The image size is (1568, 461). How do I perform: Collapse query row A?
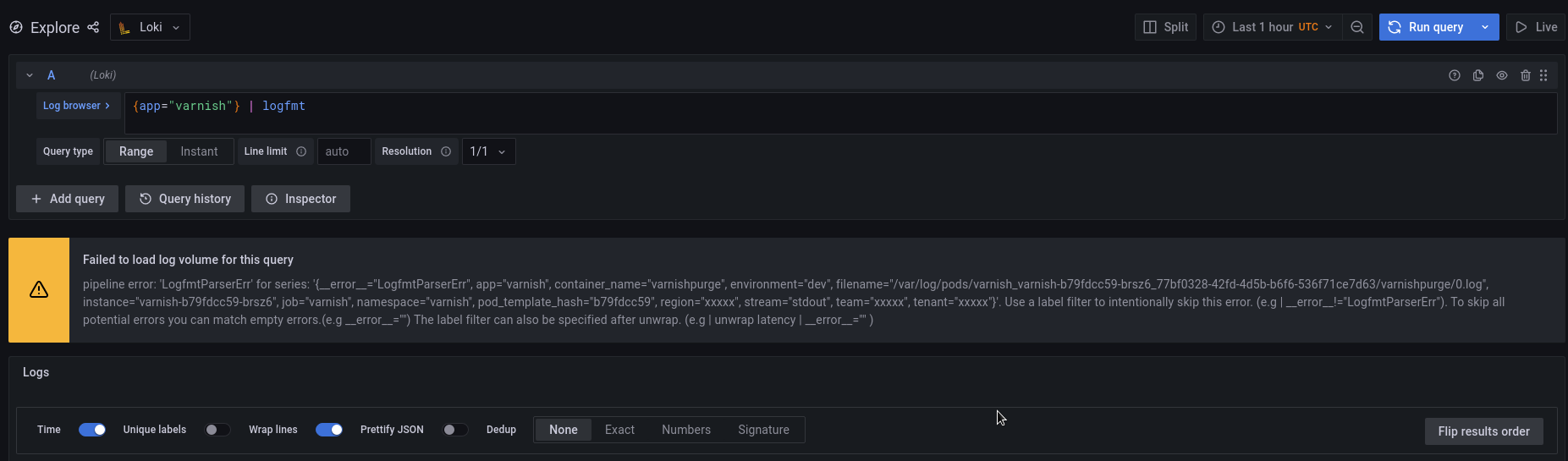coord(30,75)
